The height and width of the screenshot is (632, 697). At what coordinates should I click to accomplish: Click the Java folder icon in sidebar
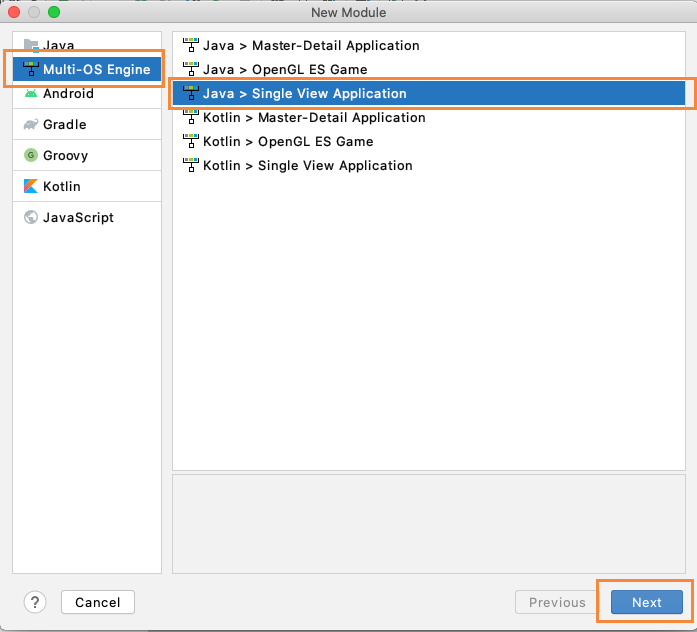coord(31,45)
